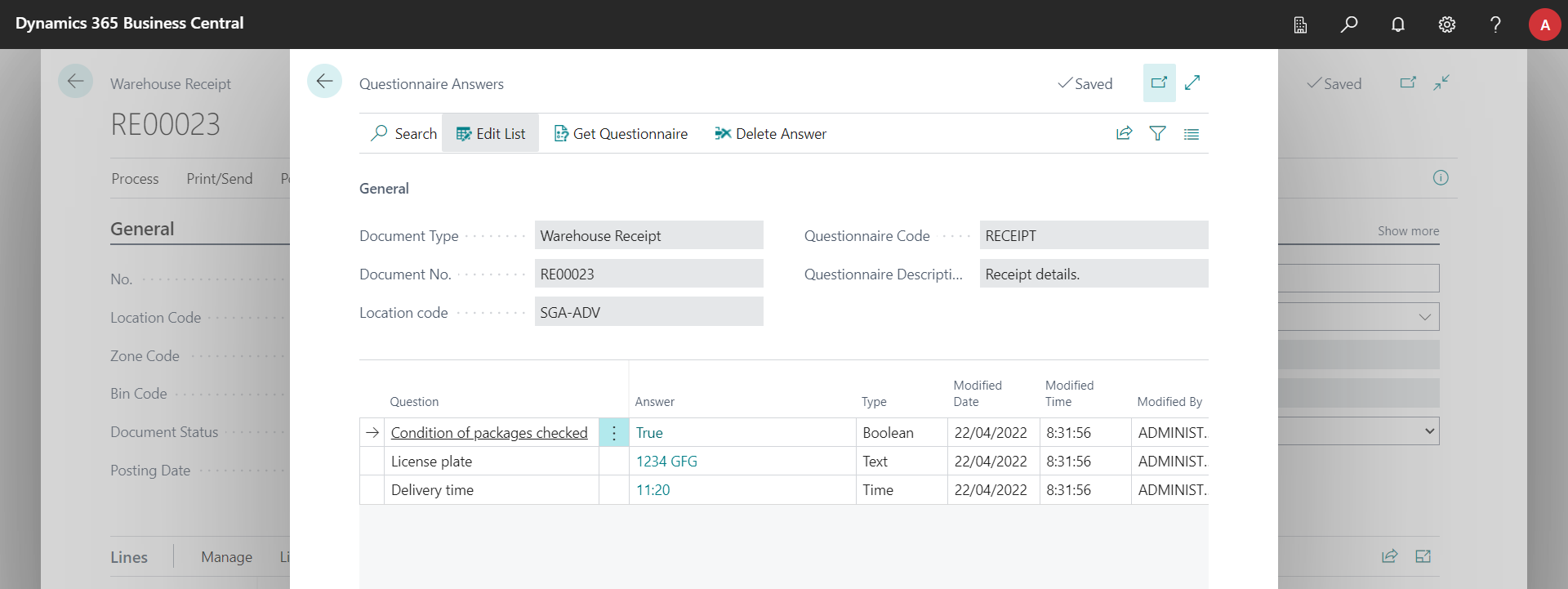This screenshot has width=1568, height=589.
Task: Sort by Answer column header
Action: tap(654, 402)
